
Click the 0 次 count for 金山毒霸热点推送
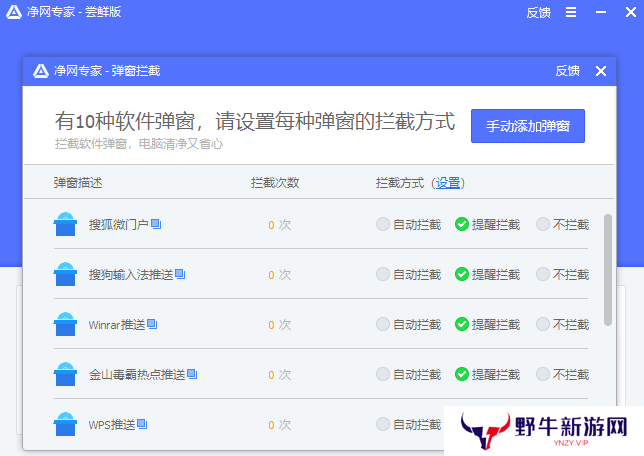coord(280,374)
